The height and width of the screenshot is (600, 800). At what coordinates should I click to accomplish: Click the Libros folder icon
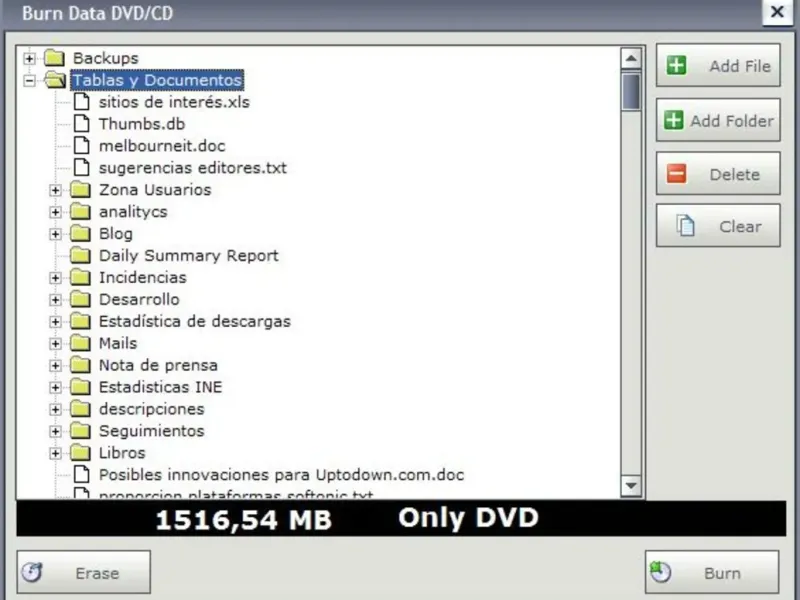[x=80, y=453]
